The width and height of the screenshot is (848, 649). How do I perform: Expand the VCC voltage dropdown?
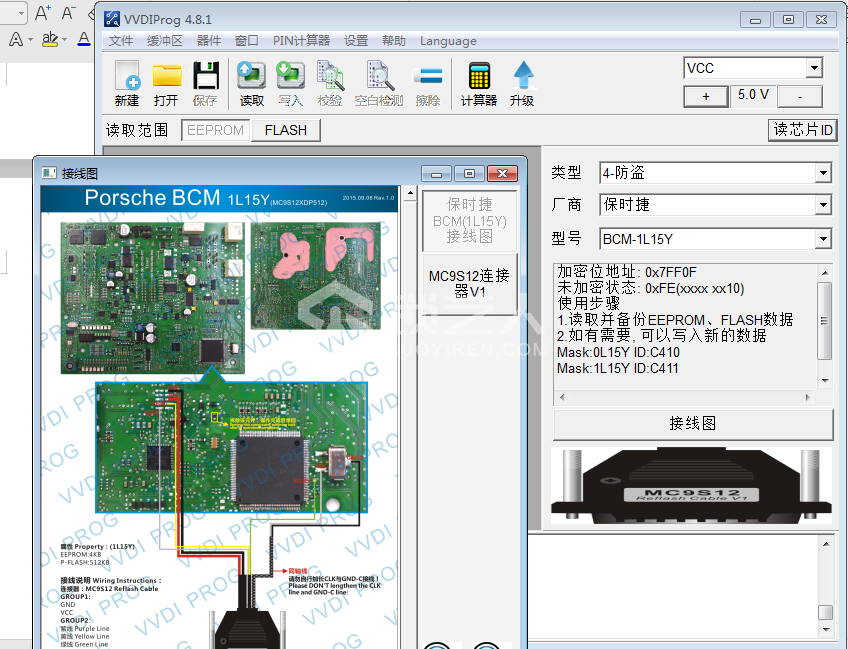click(814, 68)
